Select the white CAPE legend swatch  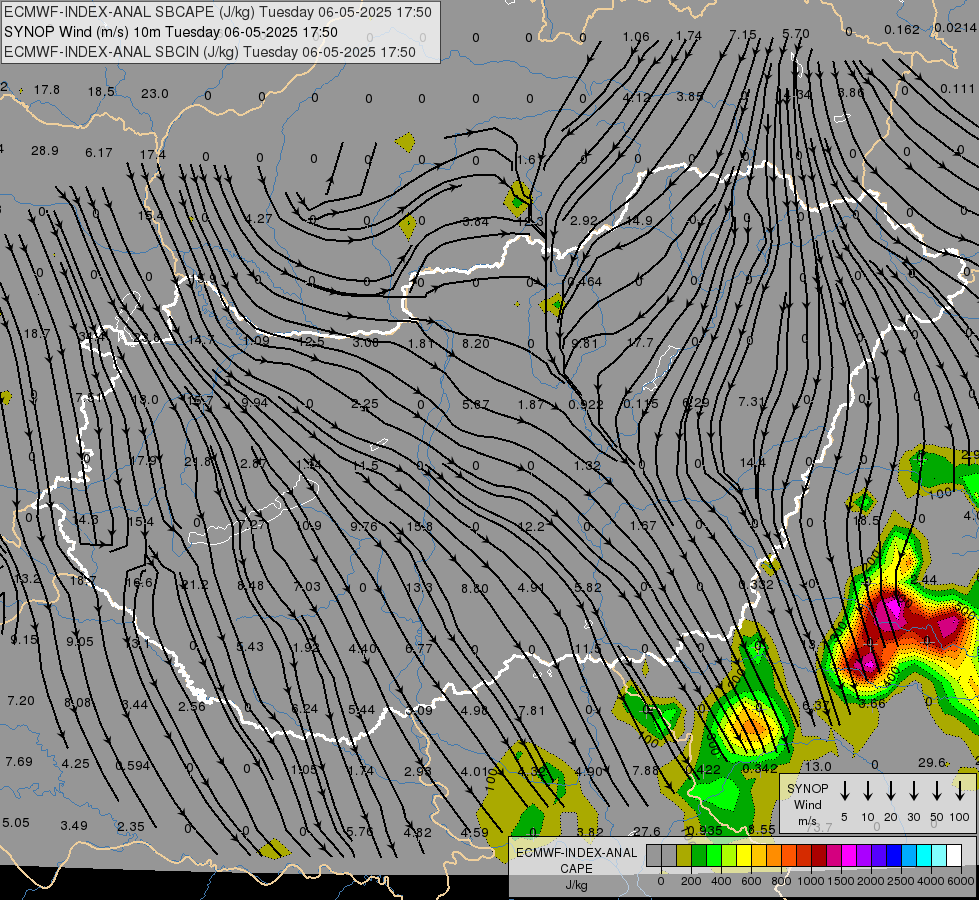click(x=954, y=855)
